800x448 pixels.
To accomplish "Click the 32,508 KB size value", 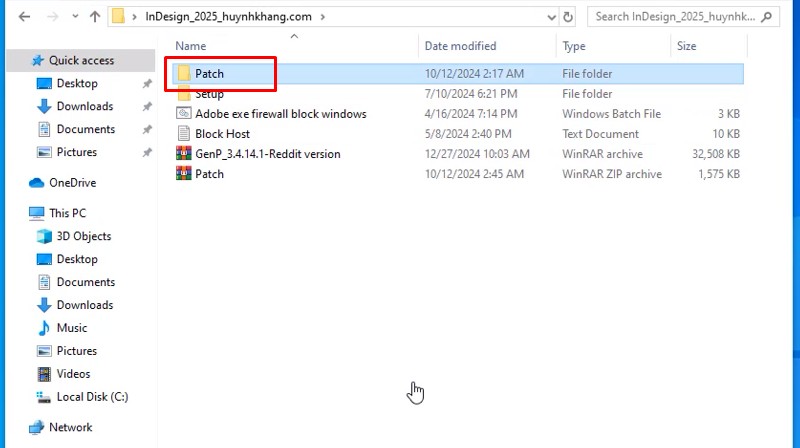I will pos(715,154).
